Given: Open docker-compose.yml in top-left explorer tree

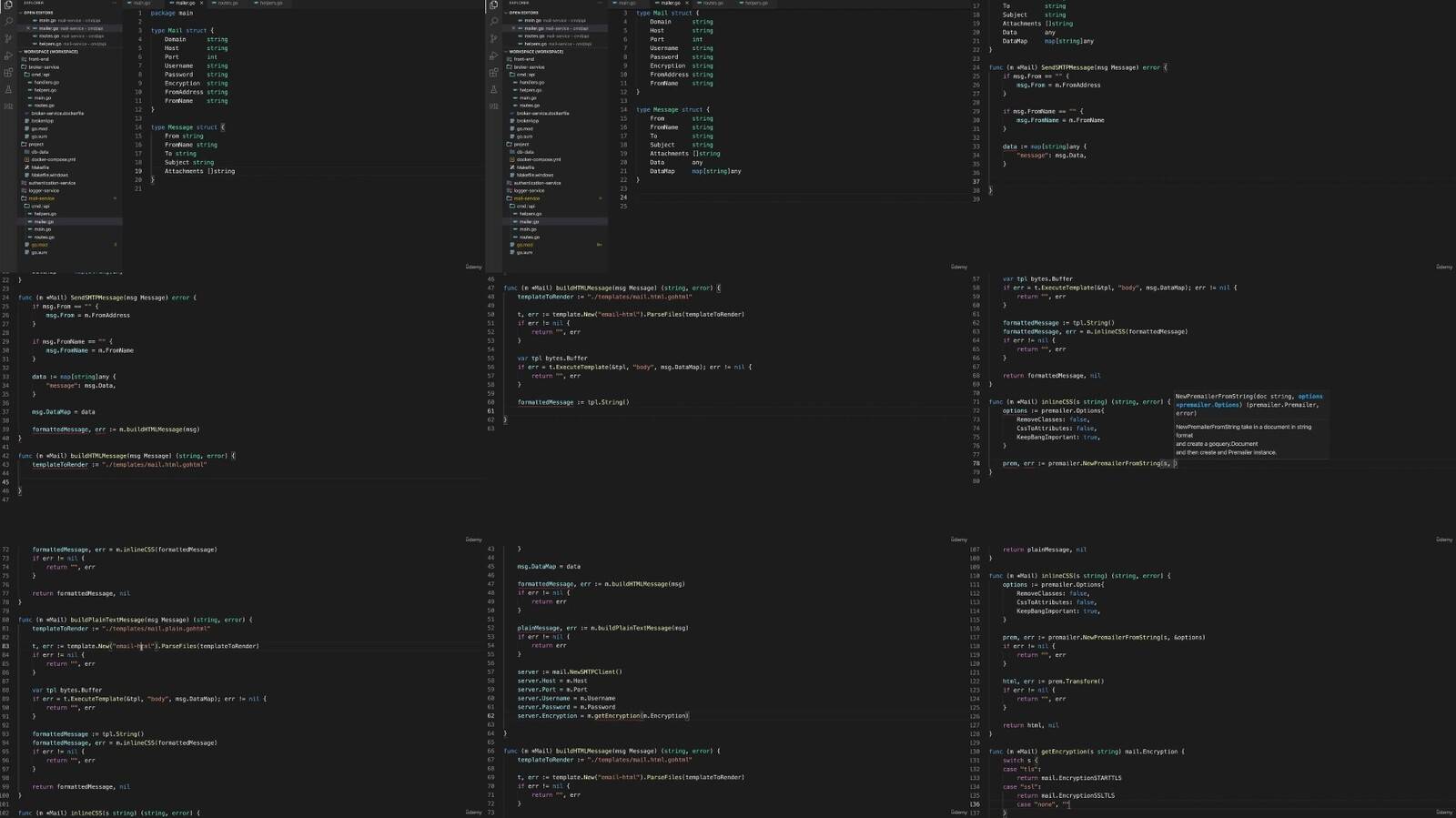Looking at the screenshot, I should (x=54, y=159).
